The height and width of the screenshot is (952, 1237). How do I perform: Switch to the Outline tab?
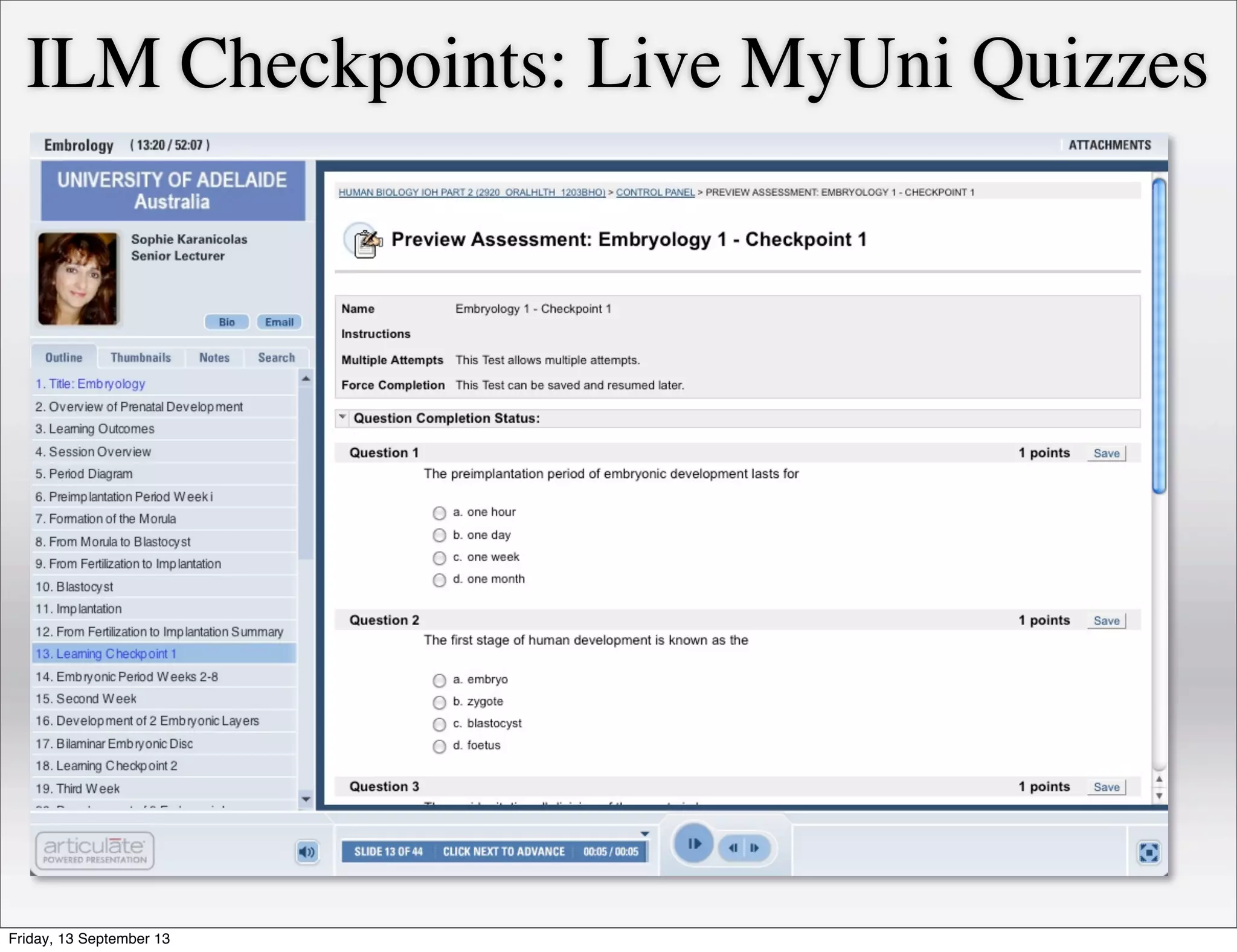(63, 358)
